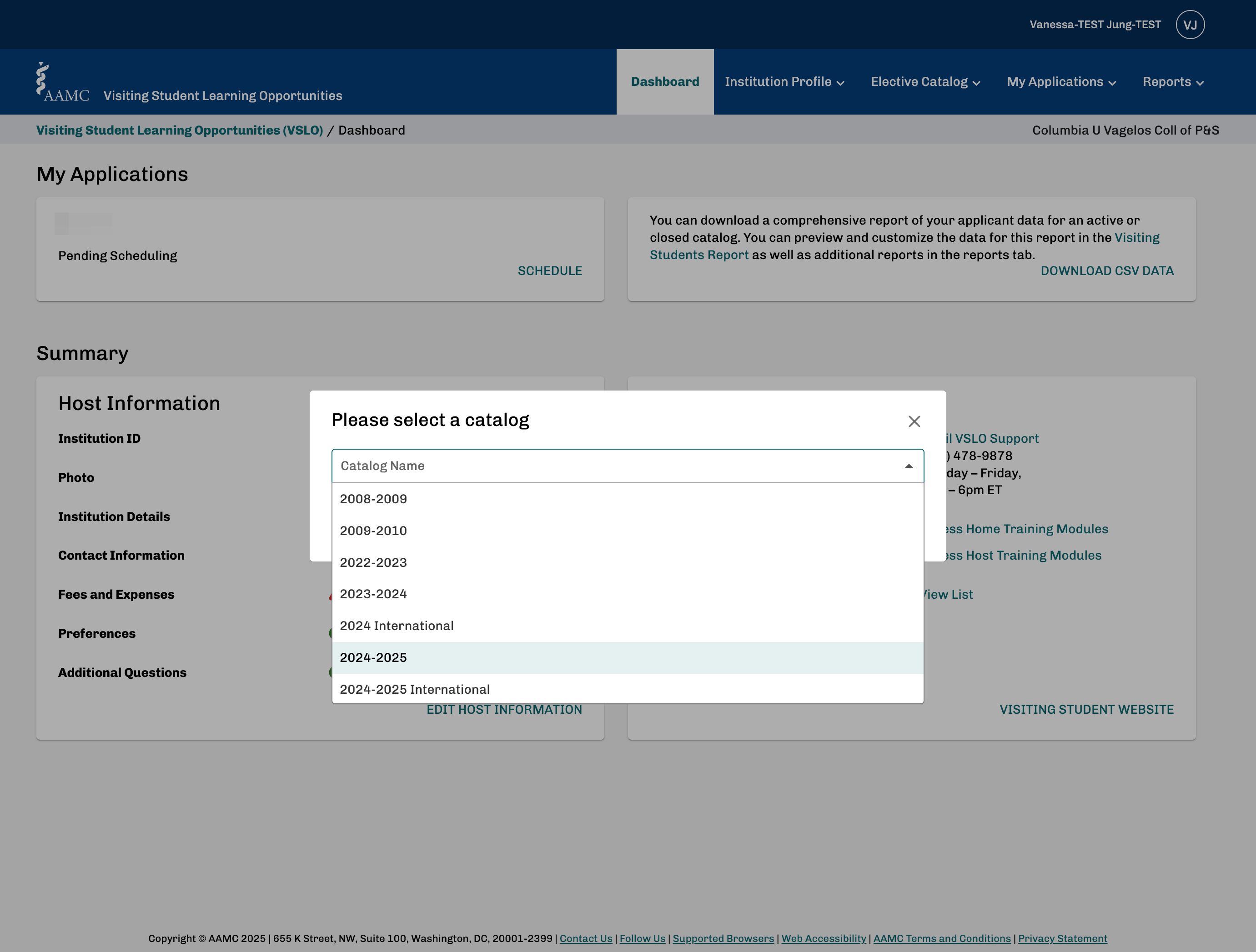The height and width of the screenshot is (952, 1256).
Task: Open Follow Us footer link
Action: [642, 938]
